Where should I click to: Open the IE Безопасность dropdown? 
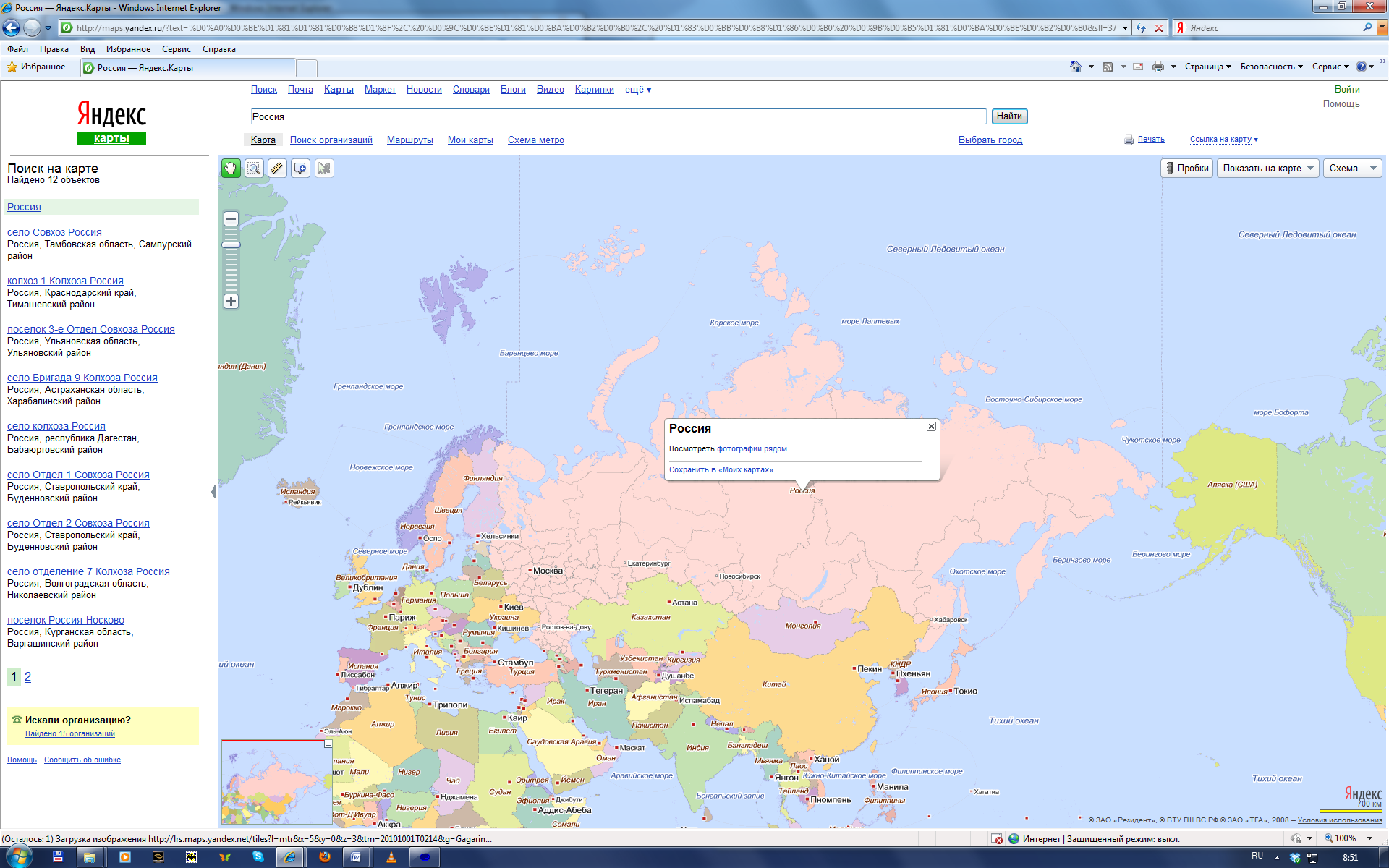[x=1271, y=67]
